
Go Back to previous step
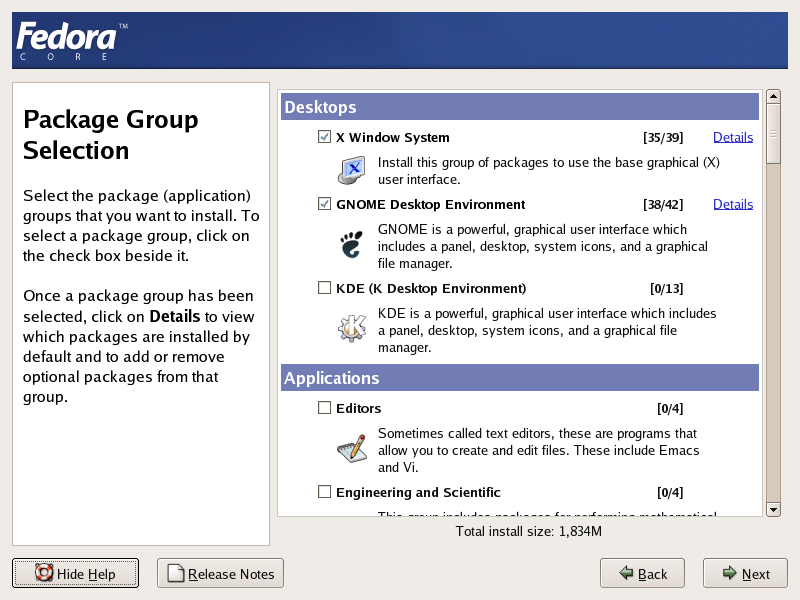(x=642, y=573)
